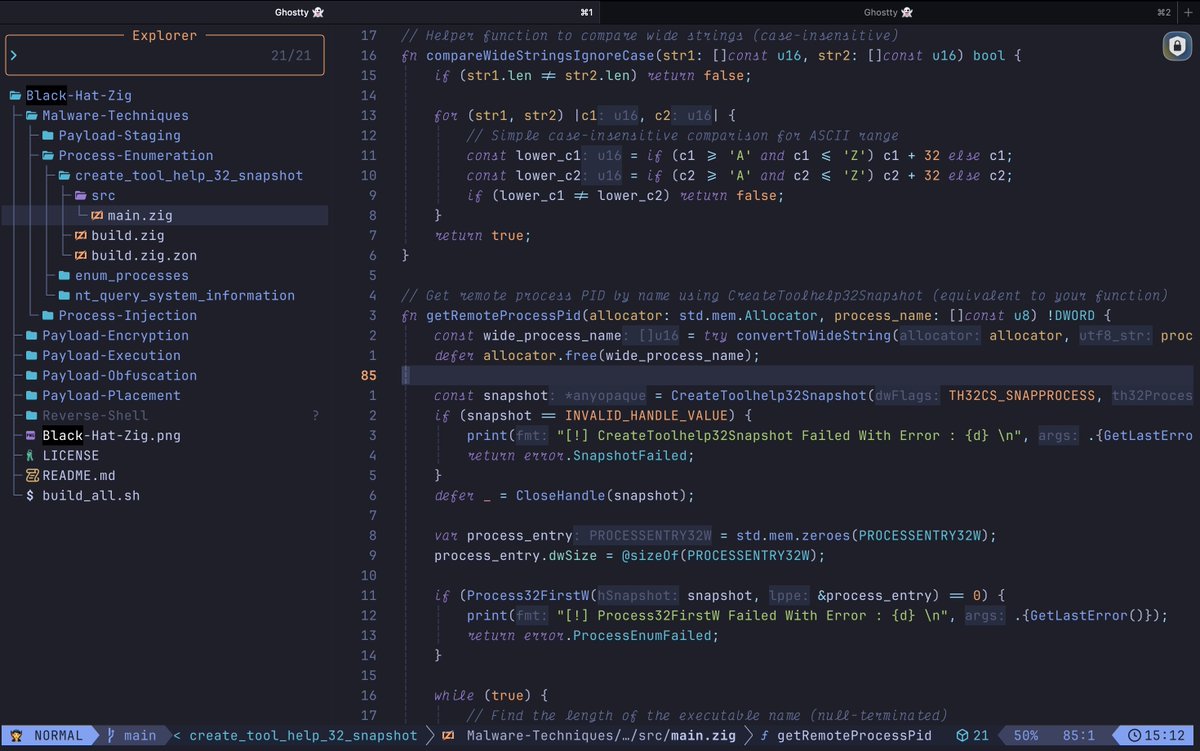1200x751 pixels.
Task: Open the Payload-Encryption folder
Action: point(115,335)
